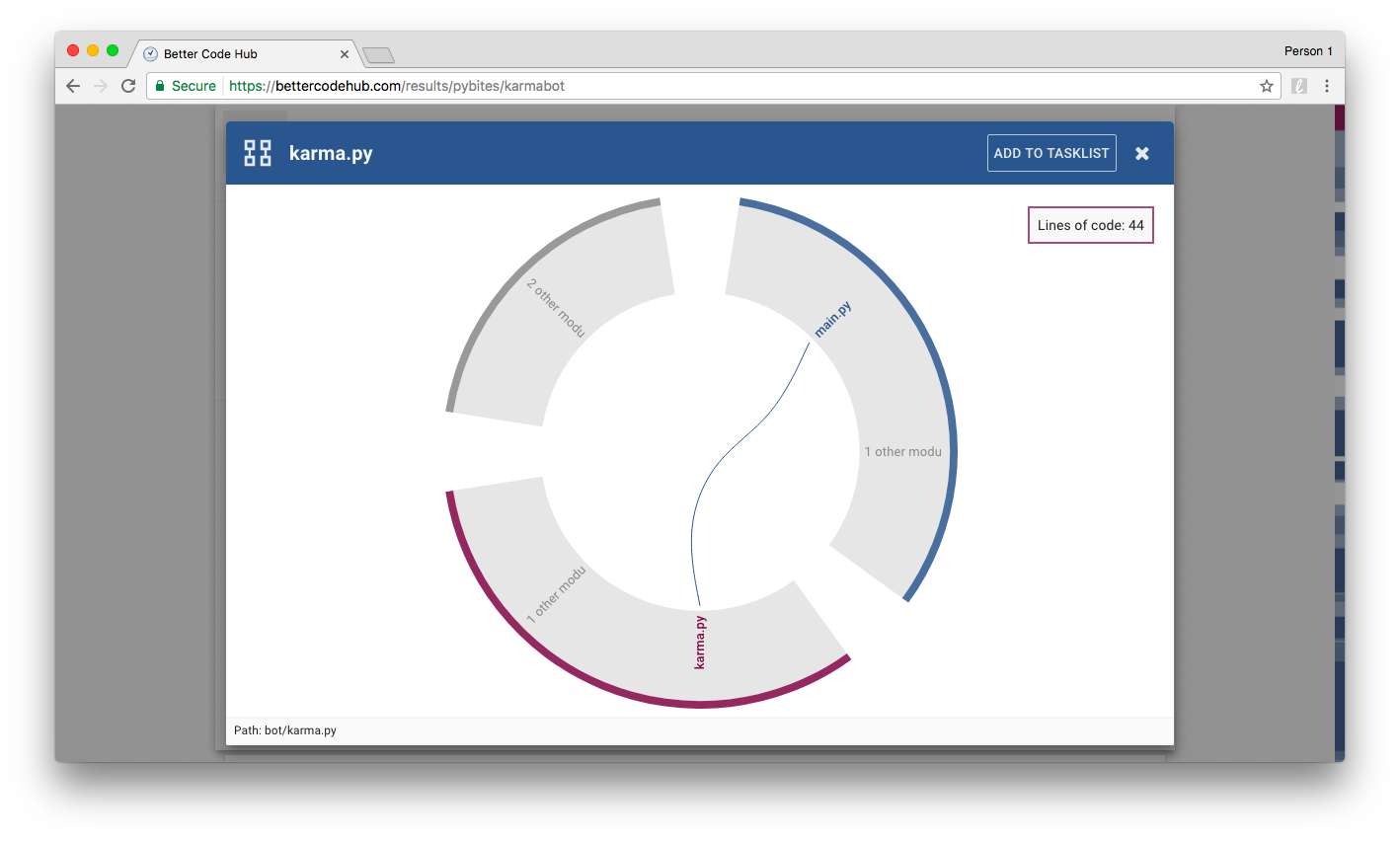Go back using the browser back arrow
The width and height of the screenshot is (1400, 841).
(x=73, y=86)
